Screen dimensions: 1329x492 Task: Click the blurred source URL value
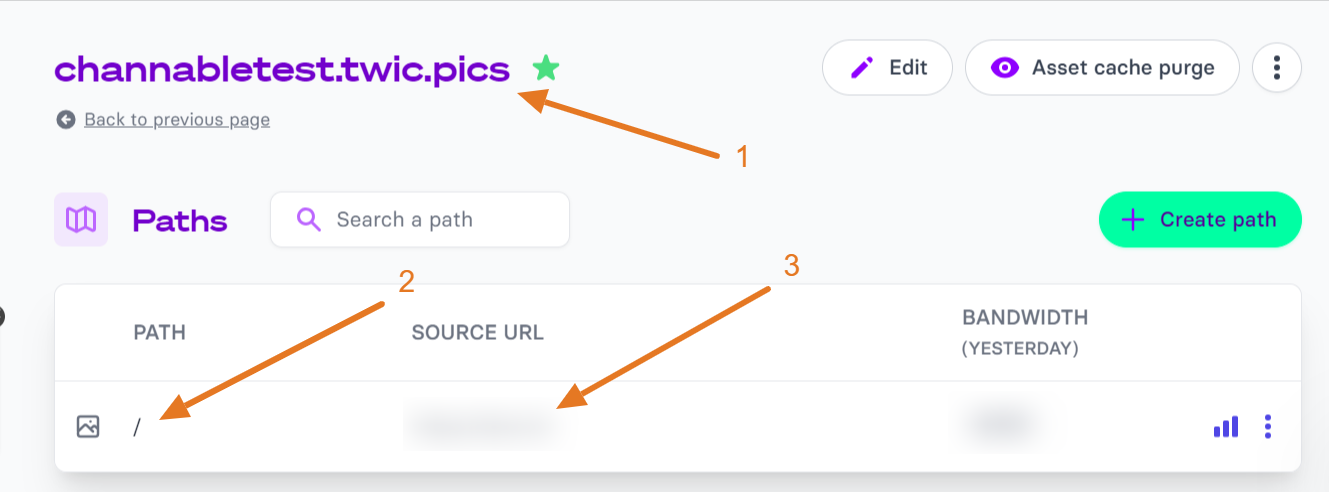point(479,427)
